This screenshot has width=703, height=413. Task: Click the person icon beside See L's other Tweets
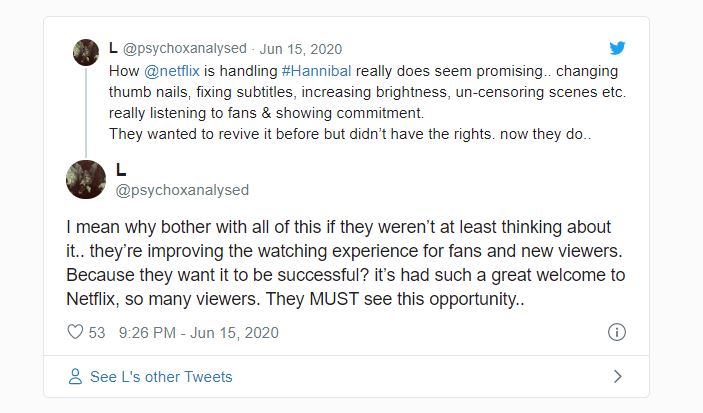coord(75,377)
